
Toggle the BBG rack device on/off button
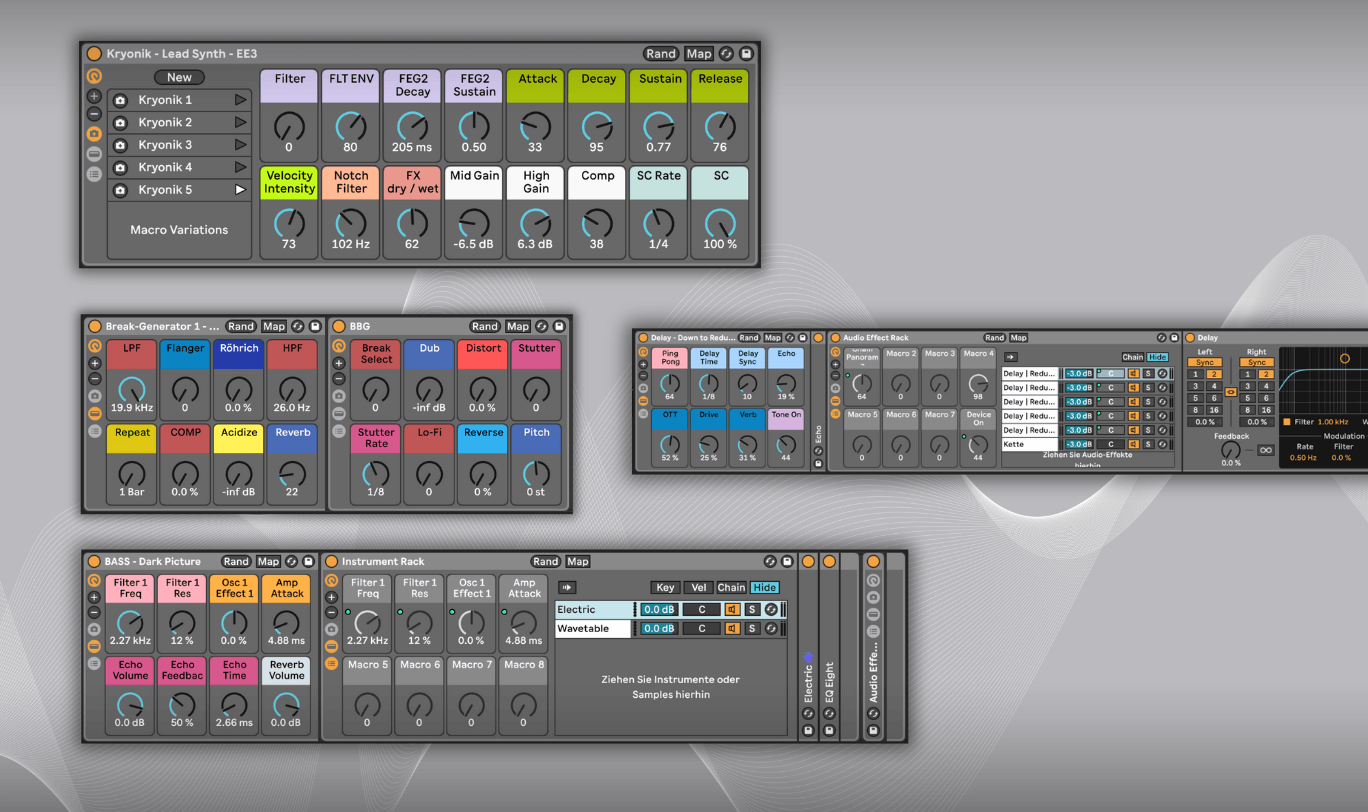pos(338,326)
